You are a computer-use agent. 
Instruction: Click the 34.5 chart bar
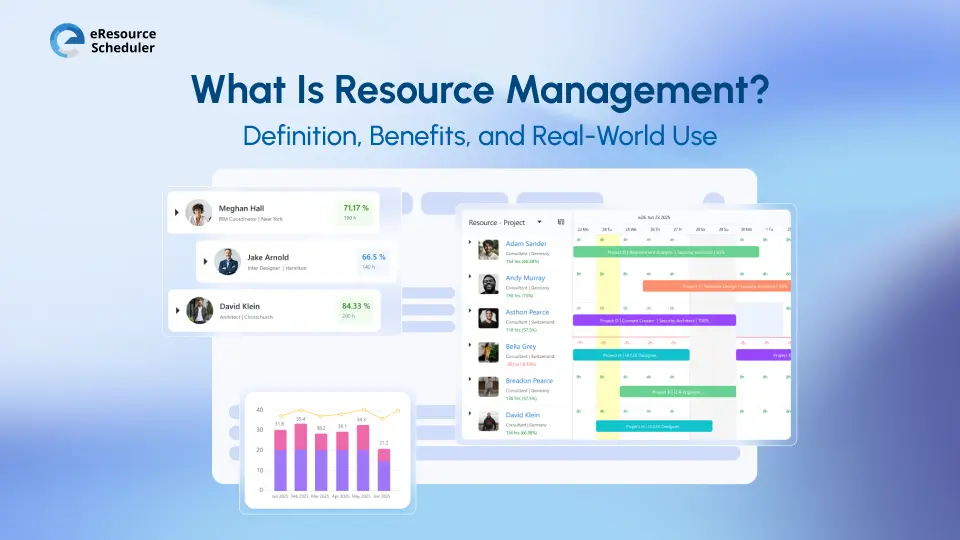point(362,457)
